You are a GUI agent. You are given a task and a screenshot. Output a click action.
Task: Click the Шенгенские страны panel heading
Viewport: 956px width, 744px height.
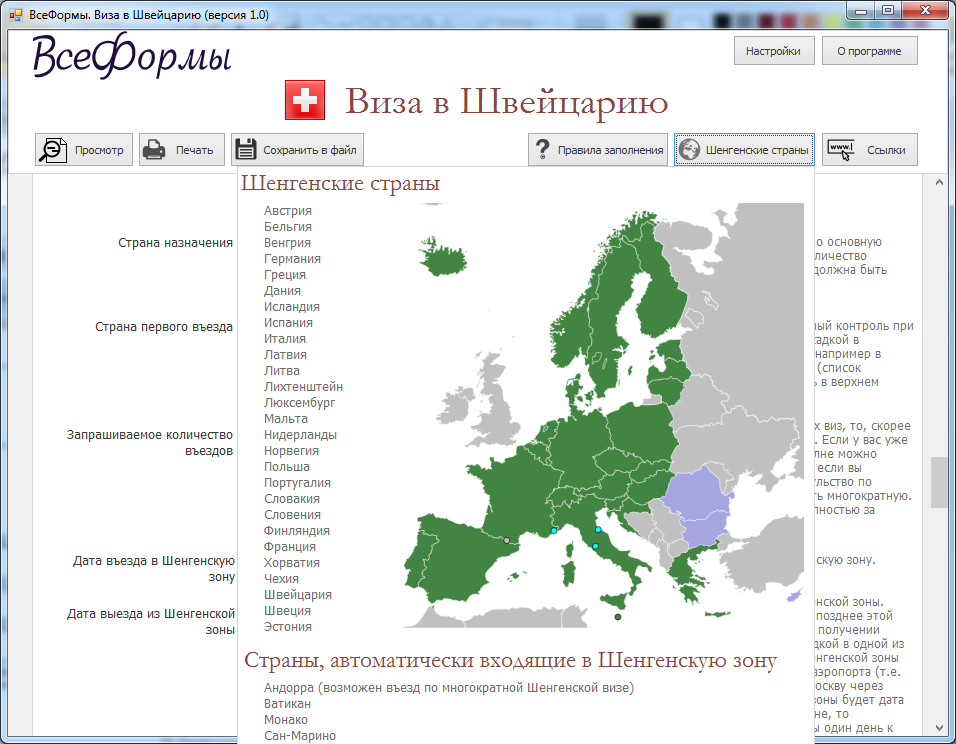coord(340,183)
